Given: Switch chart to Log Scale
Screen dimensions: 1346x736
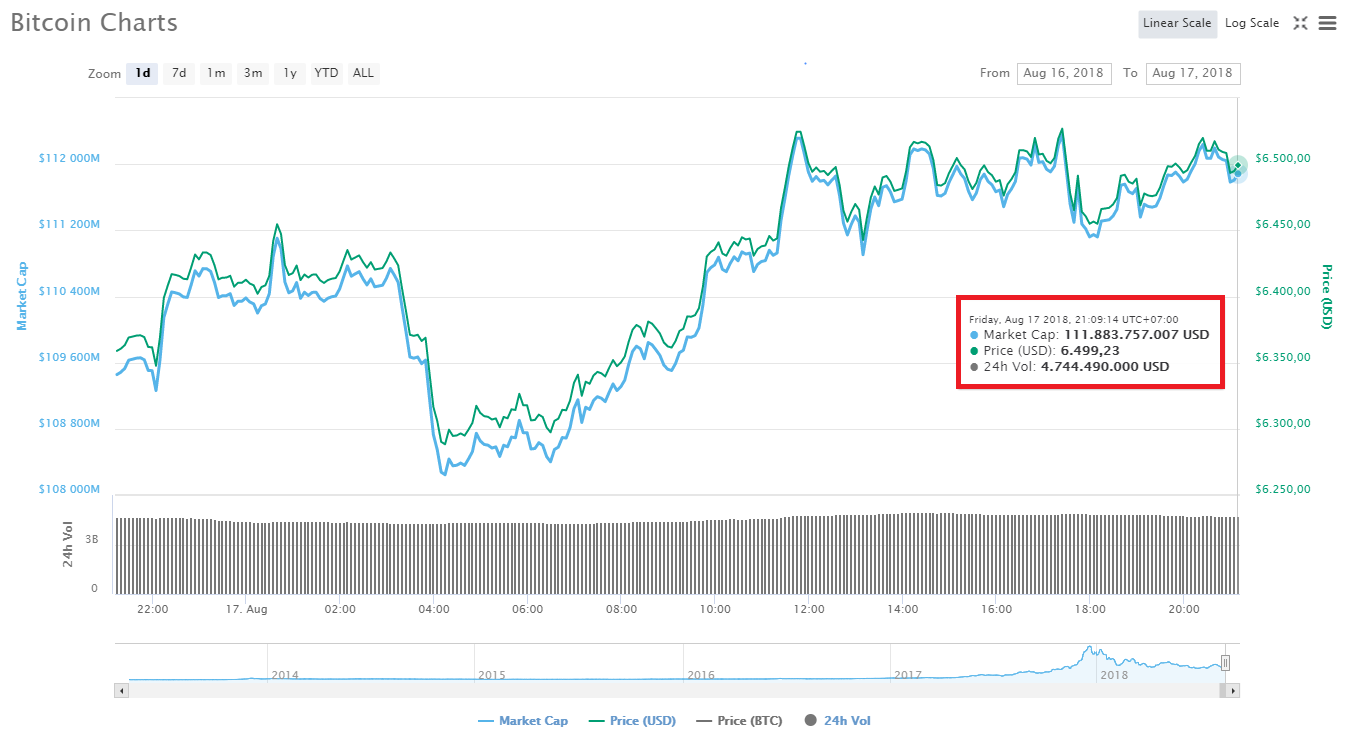Looking at the screenshot, I should [1251, 22].
